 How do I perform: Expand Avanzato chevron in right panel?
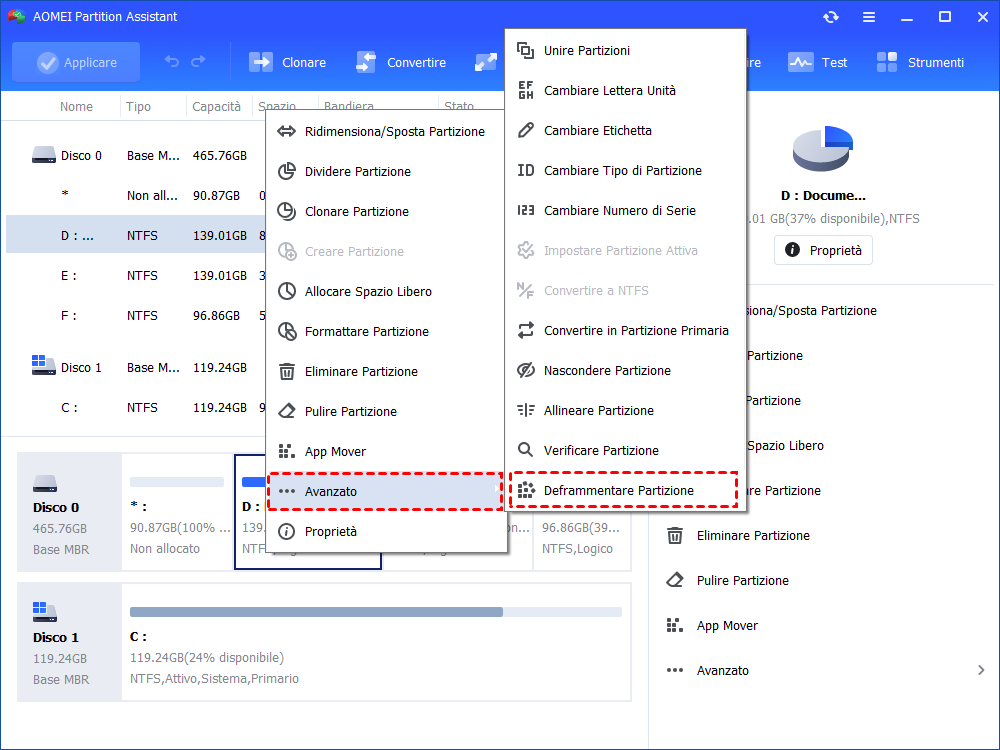[981, 670]
